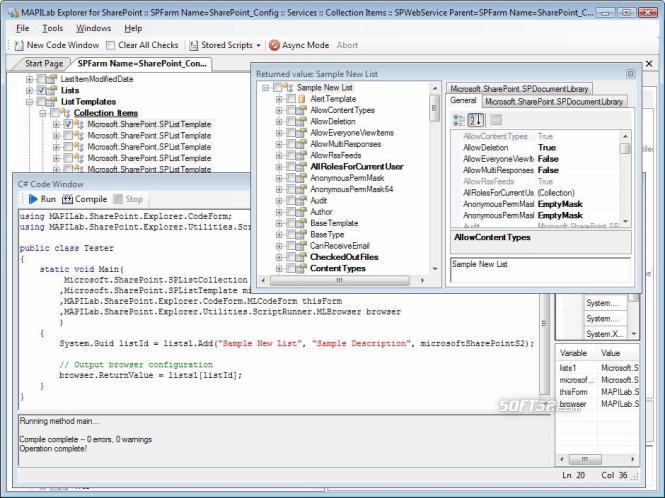
Task: Check the AllowDeletion checkbox
Action: pyautogui.click(x=291, y=121)
